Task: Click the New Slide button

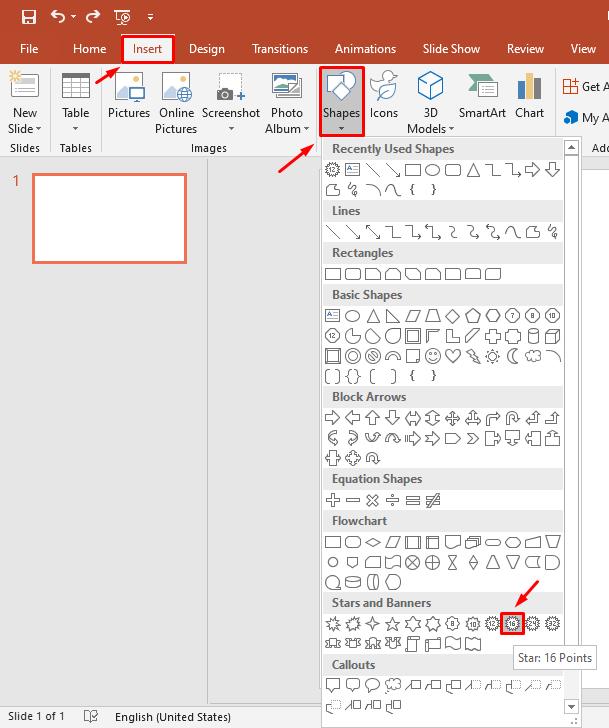Action: 25,102
